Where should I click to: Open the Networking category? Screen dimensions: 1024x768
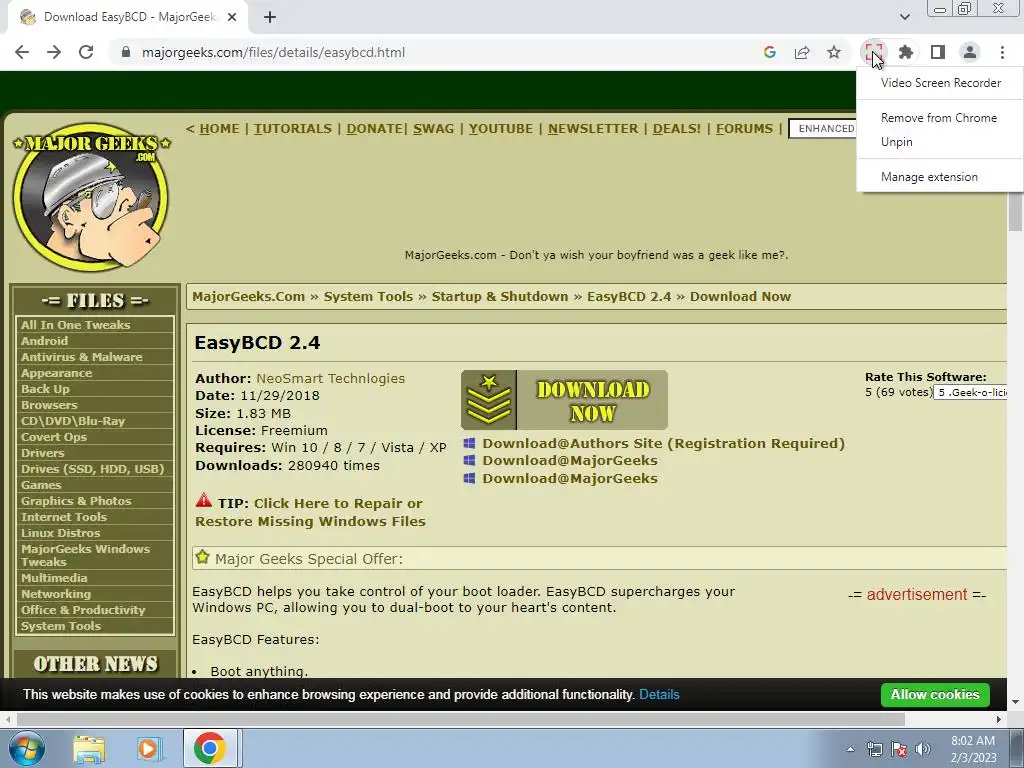click(x=56, y=594)
